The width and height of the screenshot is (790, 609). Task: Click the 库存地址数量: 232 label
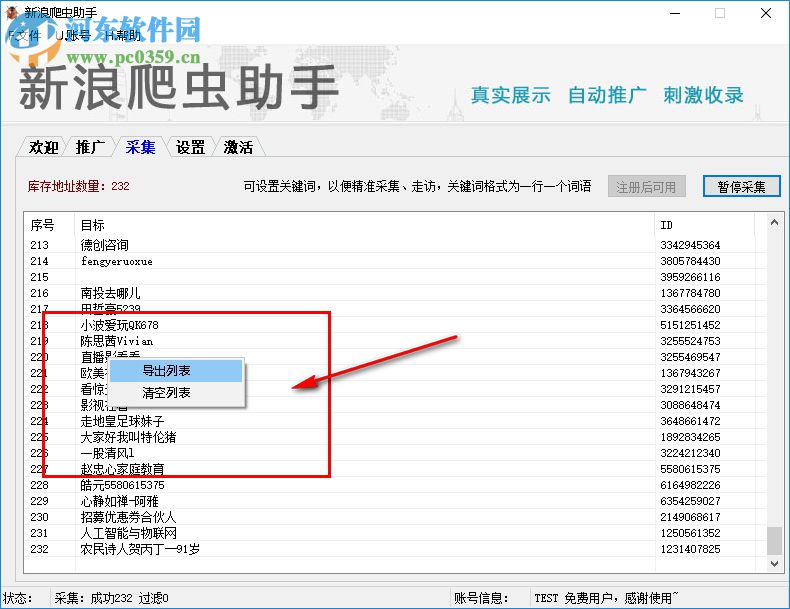(x=79, y=186)
